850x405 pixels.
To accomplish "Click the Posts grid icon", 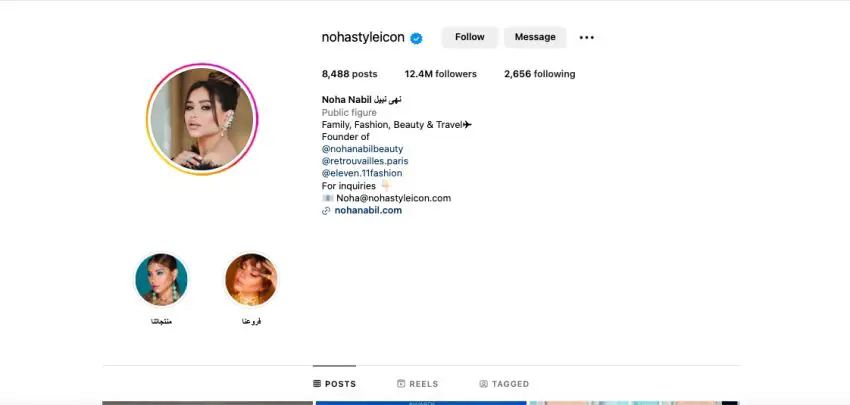I will (x=317, y=384).
